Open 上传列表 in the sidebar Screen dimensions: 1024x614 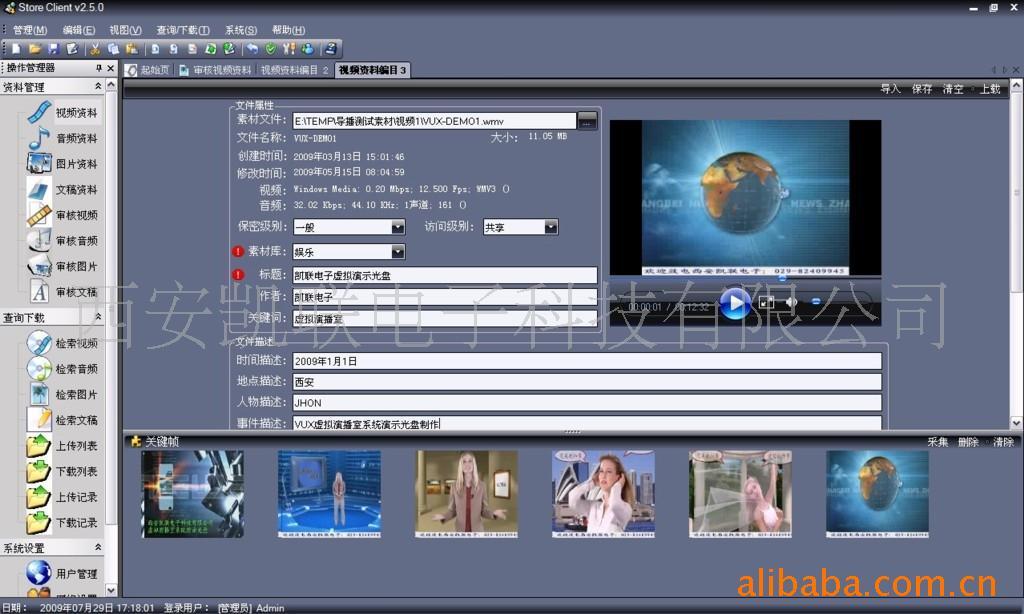click(63, 445)
